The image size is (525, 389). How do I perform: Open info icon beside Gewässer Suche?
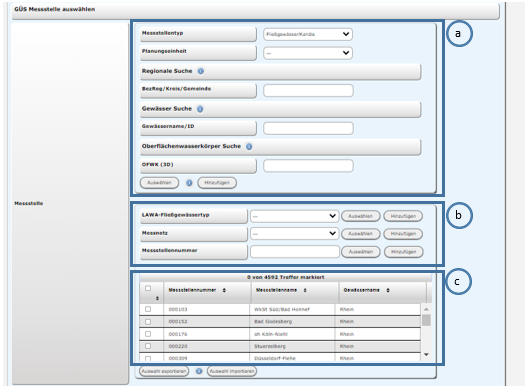pos(200,109)
